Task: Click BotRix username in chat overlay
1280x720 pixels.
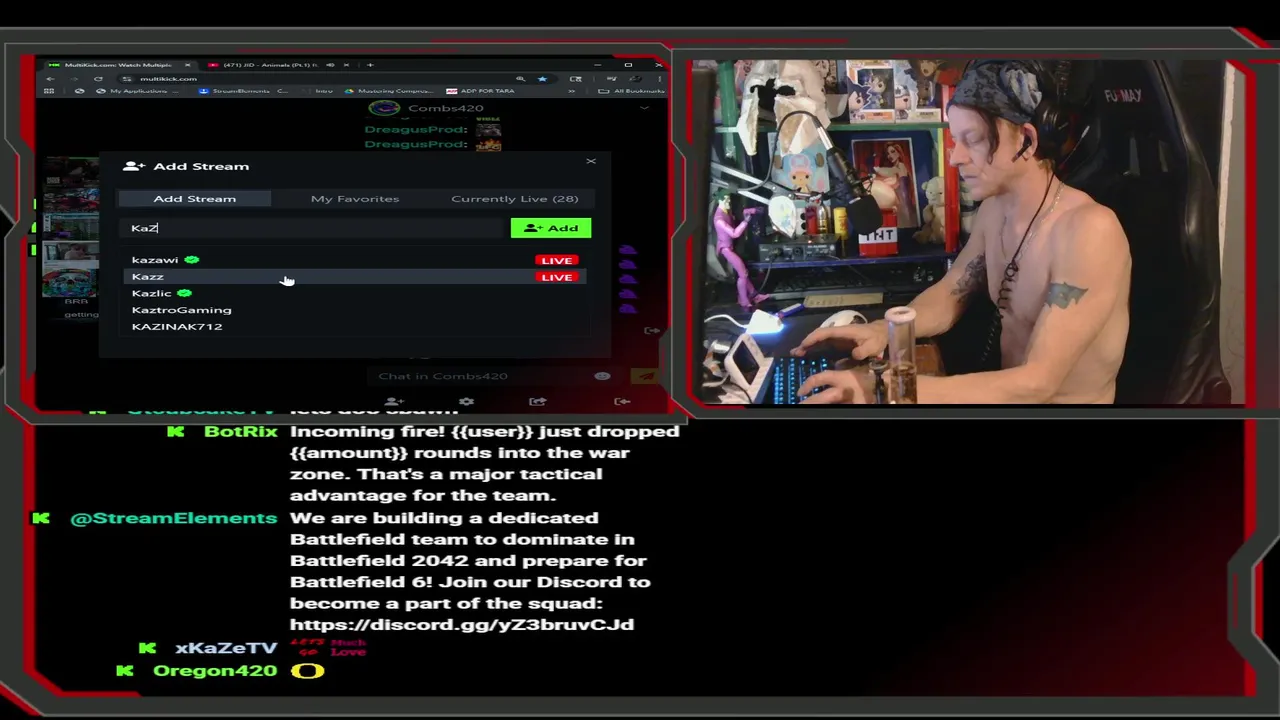Action: click(x=240, y=432)
